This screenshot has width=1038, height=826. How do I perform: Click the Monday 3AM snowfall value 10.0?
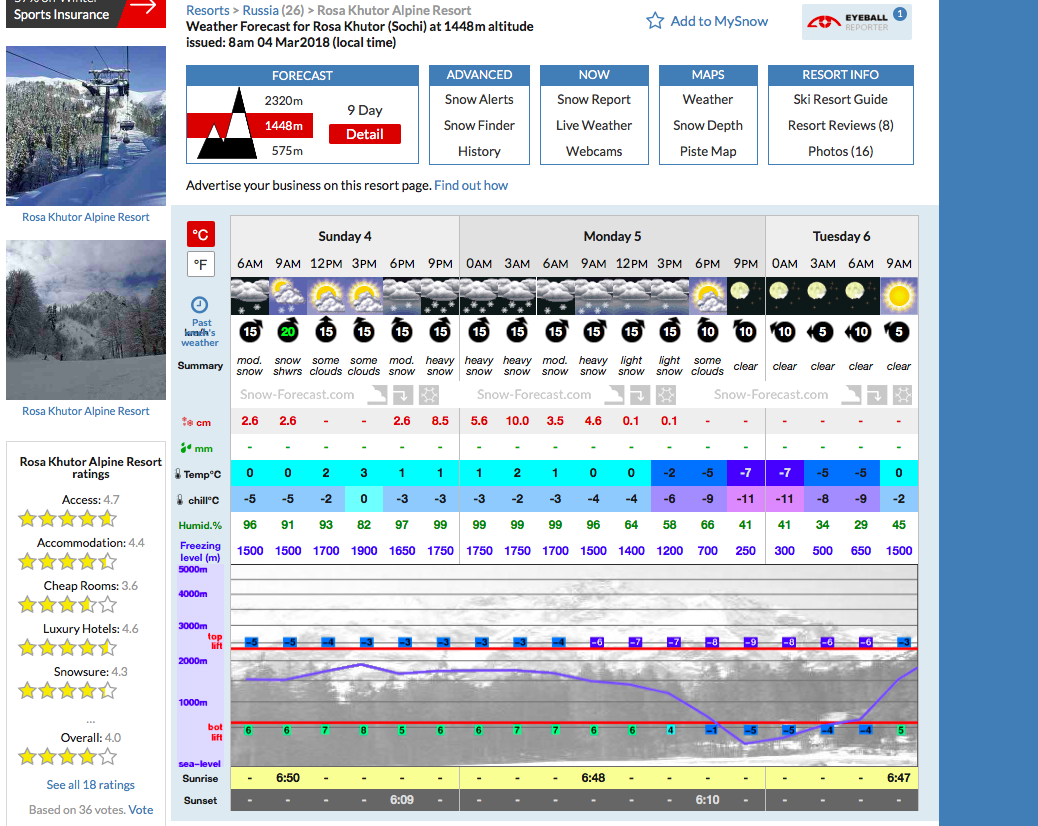click(x=517, y=421)
